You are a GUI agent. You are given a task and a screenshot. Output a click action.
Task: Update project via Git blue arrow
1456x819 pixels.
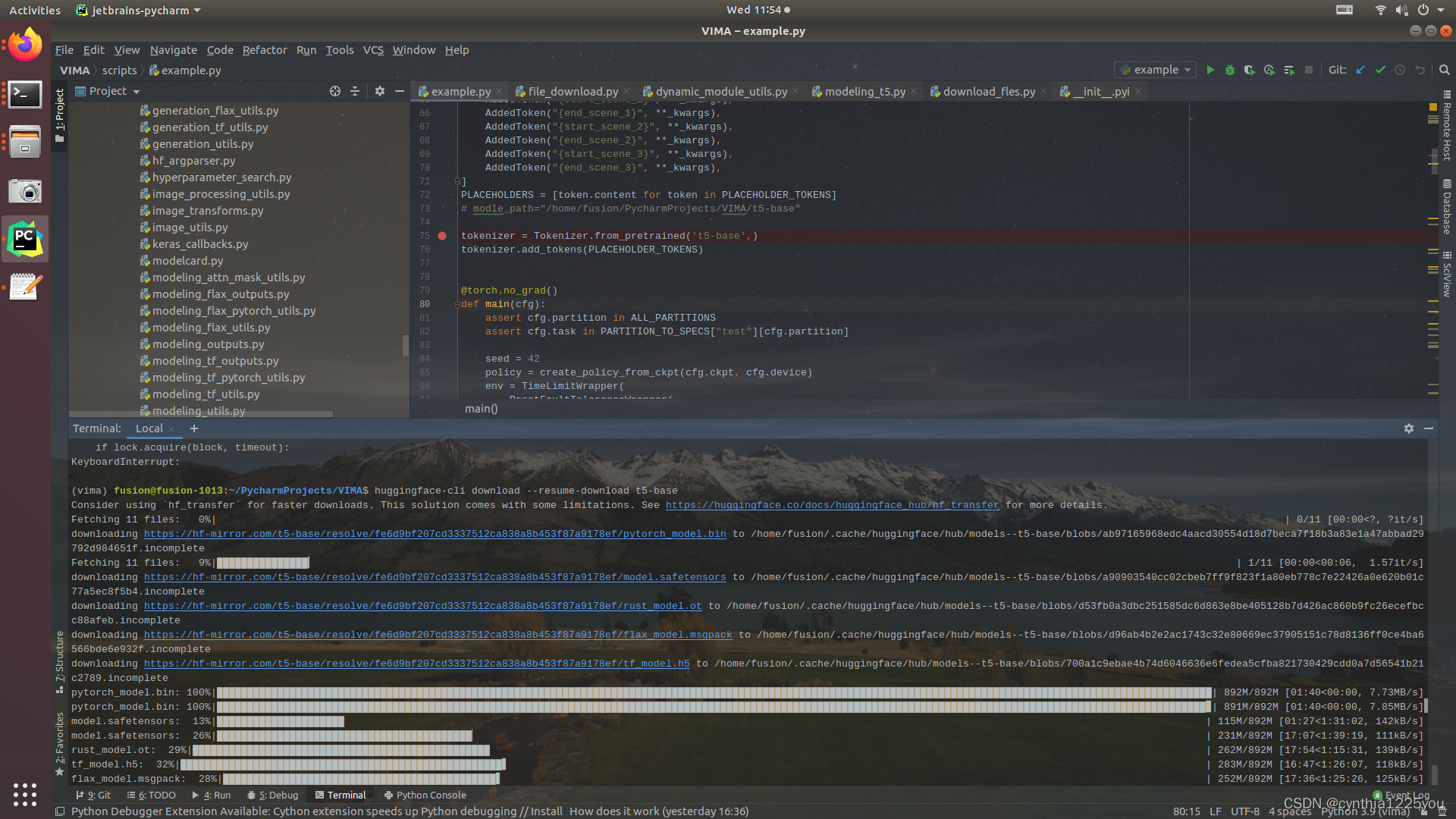1360,70
